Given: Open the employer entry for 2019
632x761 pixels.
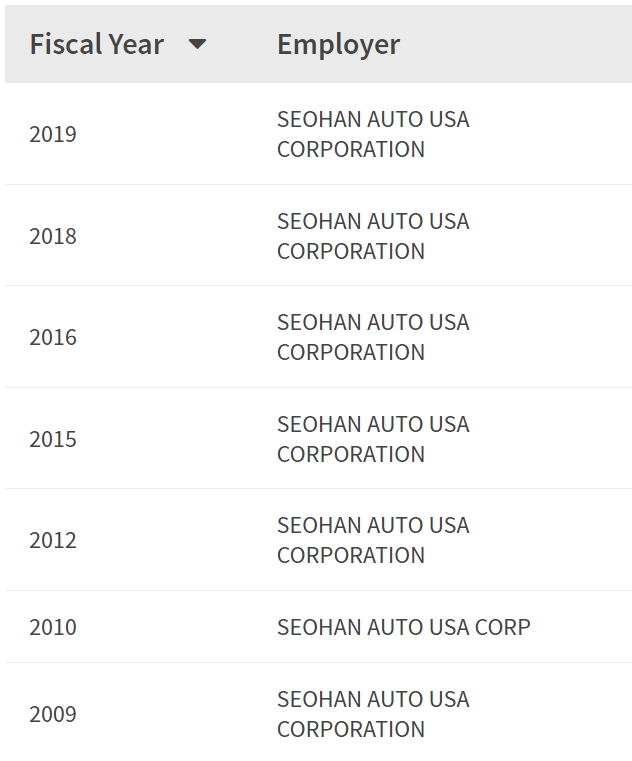Looking at the screenshot, I should coord(373,134).
